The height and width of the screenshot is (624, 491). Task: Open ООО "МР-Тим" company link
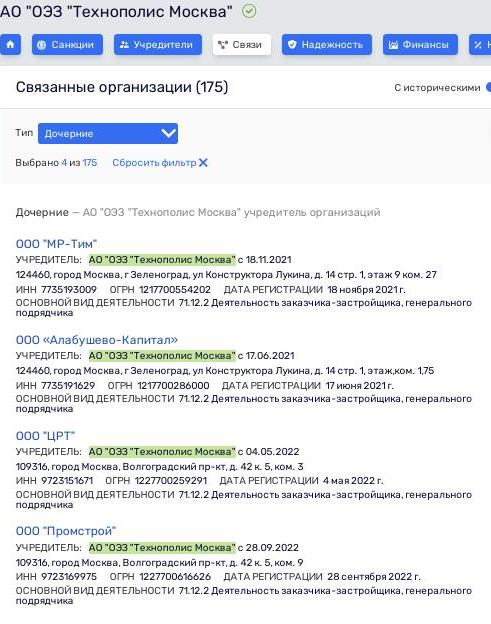tap(57, 244)
